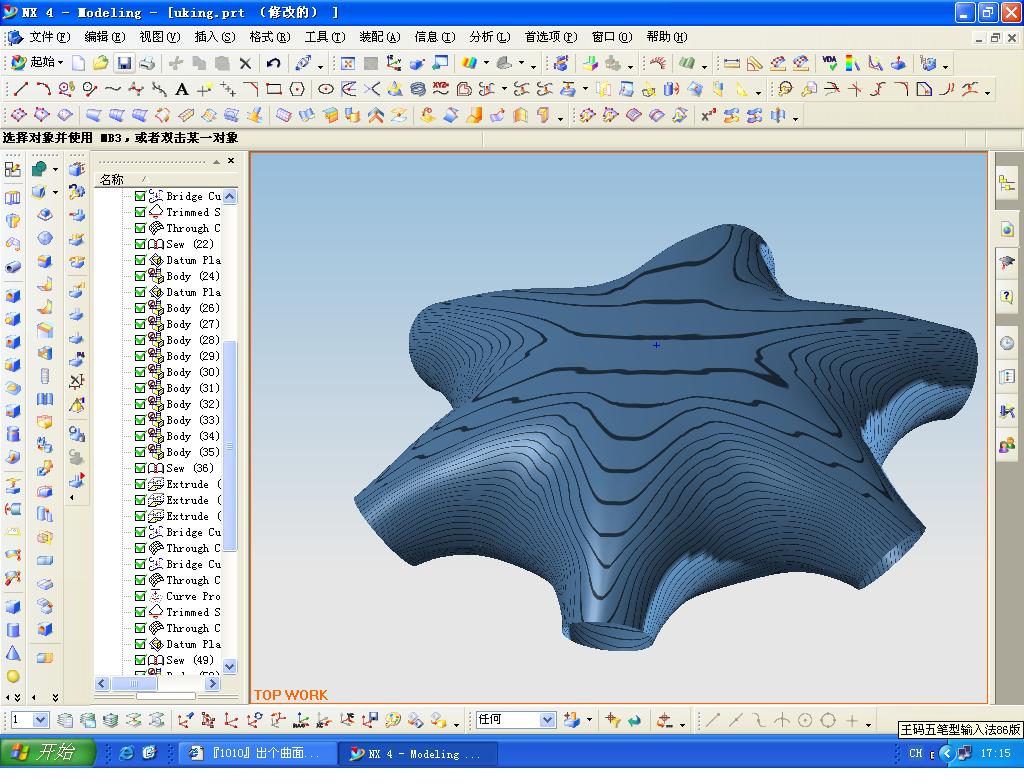Uncheck the Body (24) checkbox

[x=140, y=276]
